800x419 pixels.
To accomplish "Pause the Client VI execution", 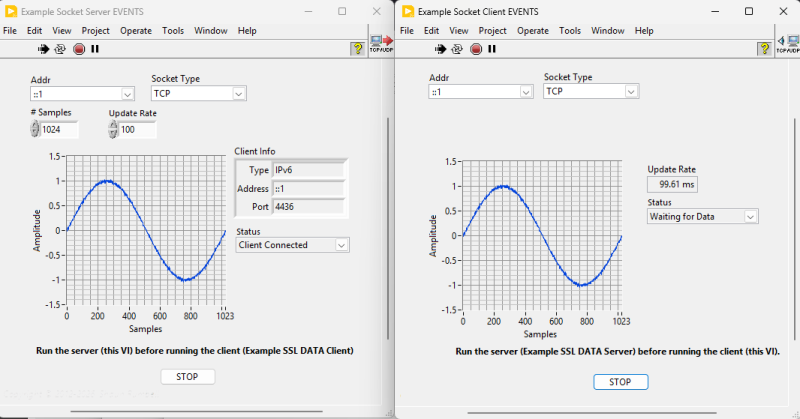I will click(492, 48).
